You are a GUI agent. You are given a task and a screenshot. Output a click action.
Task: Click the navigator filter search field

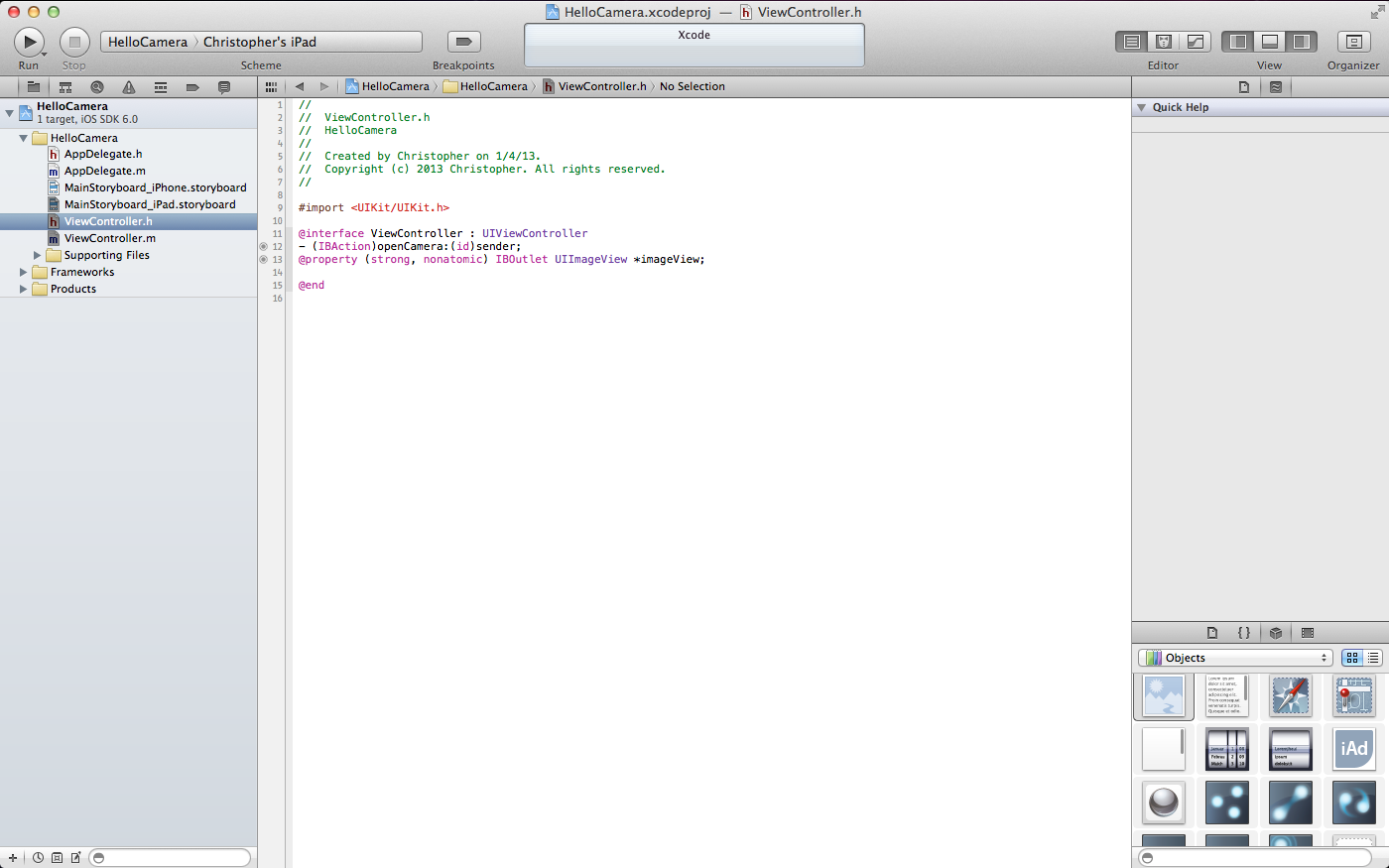click(170, 858)
